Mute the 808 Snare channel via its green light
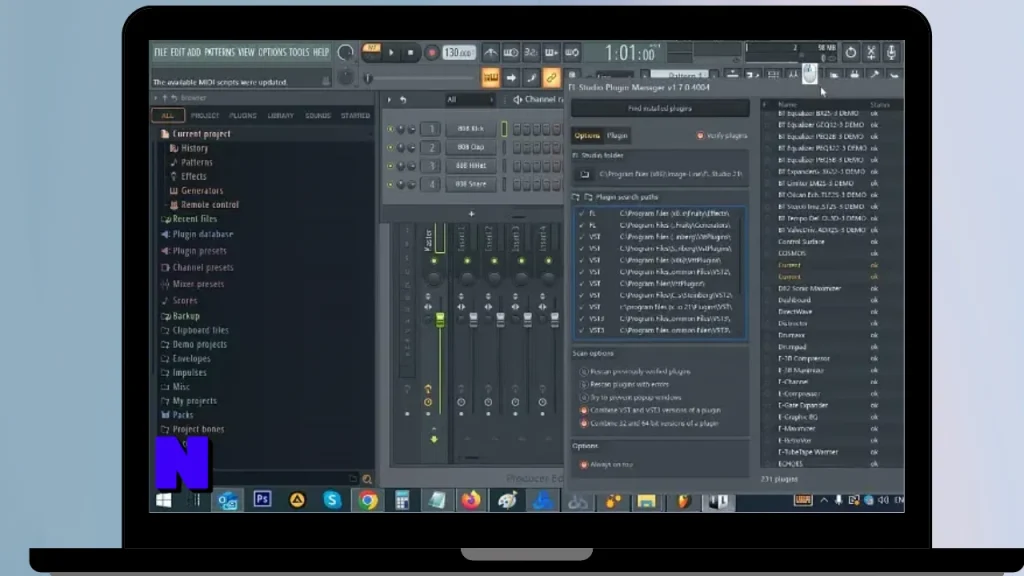Image resolution: width=1024 pixels, height=576 pixels. coord(391,185)
